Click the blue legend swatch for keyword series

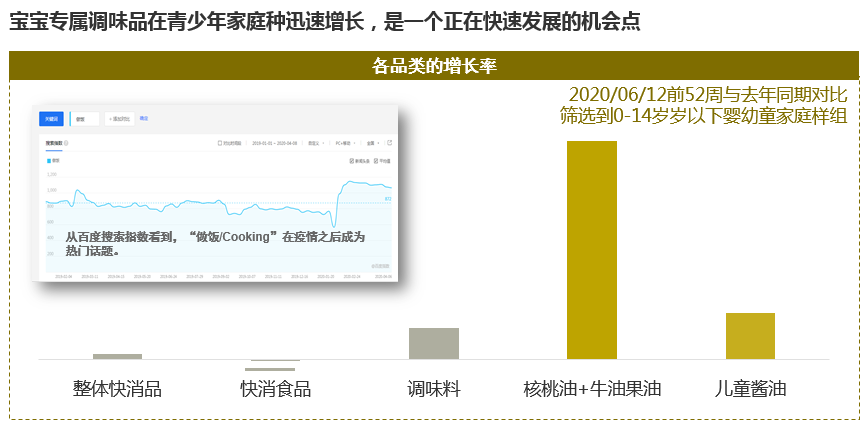(49, 160)
